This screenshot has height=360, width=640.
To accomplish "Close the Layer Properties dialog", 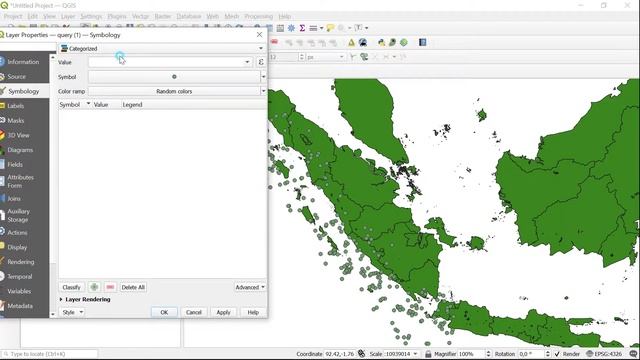I will coord(260,35).
